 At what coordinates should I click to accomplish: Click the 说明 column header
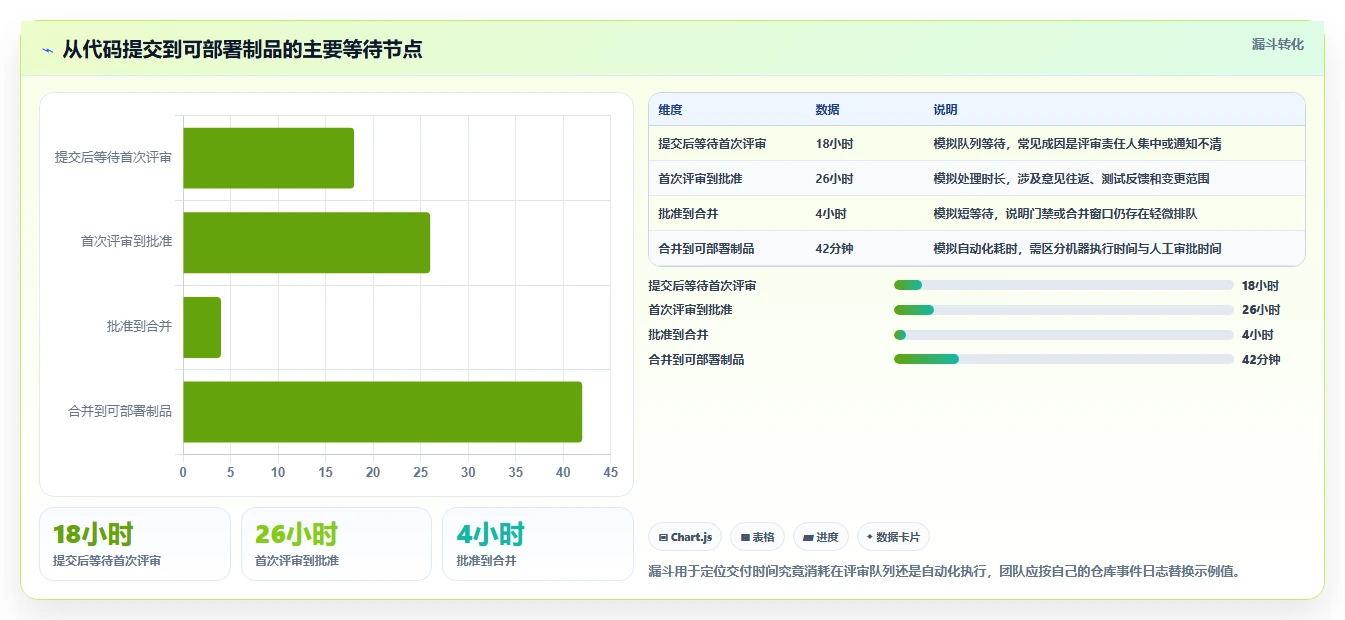945,110
